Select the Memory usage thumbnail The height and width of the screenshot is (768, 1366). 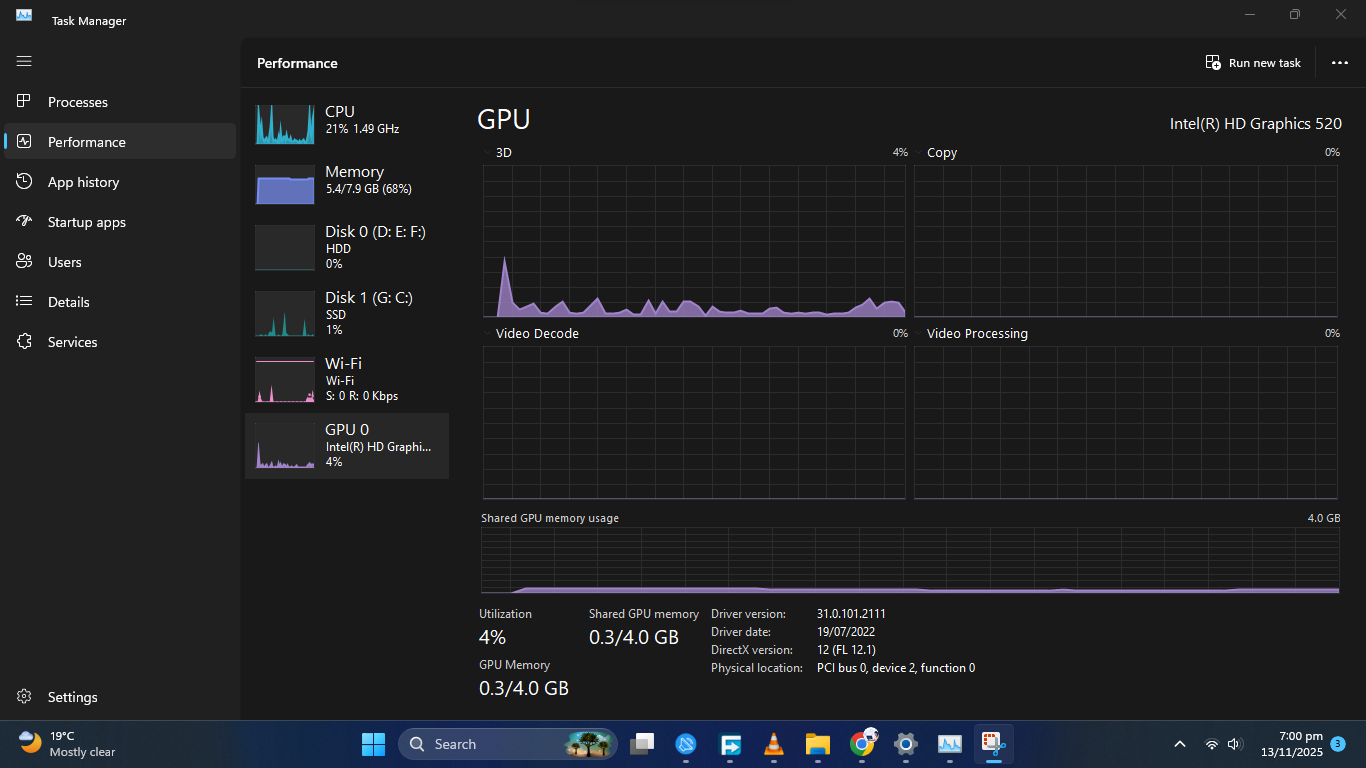pos(286,185)
